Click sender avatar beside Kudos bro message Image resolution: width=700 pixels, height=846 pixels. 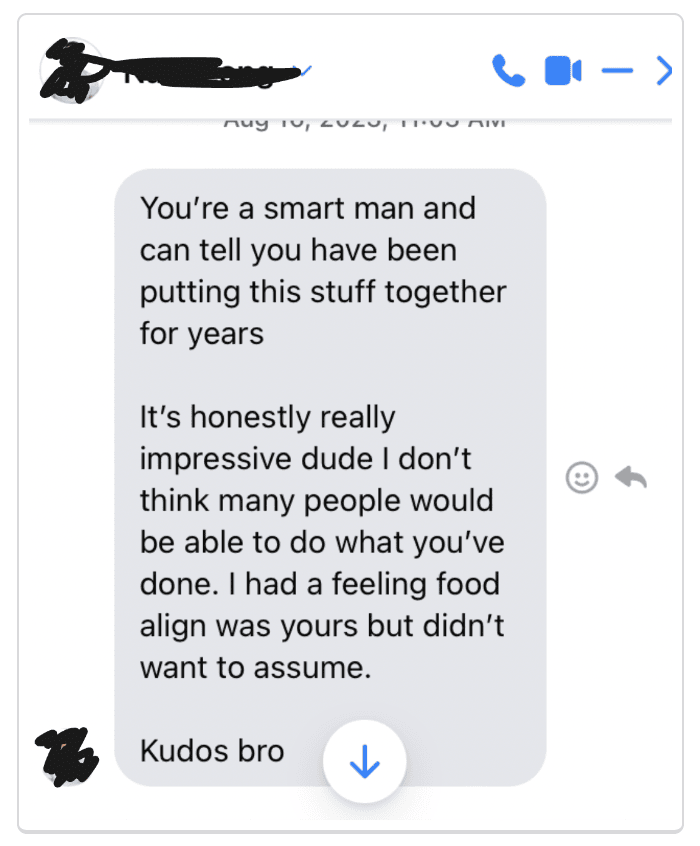pyautogui.click(x=67, y=757)
